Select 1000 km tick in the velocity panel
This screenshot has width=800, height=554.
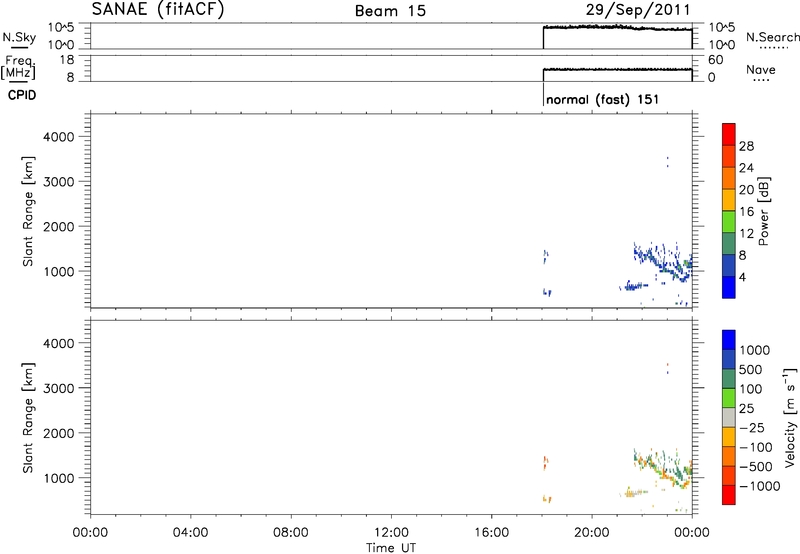[59, 478]
